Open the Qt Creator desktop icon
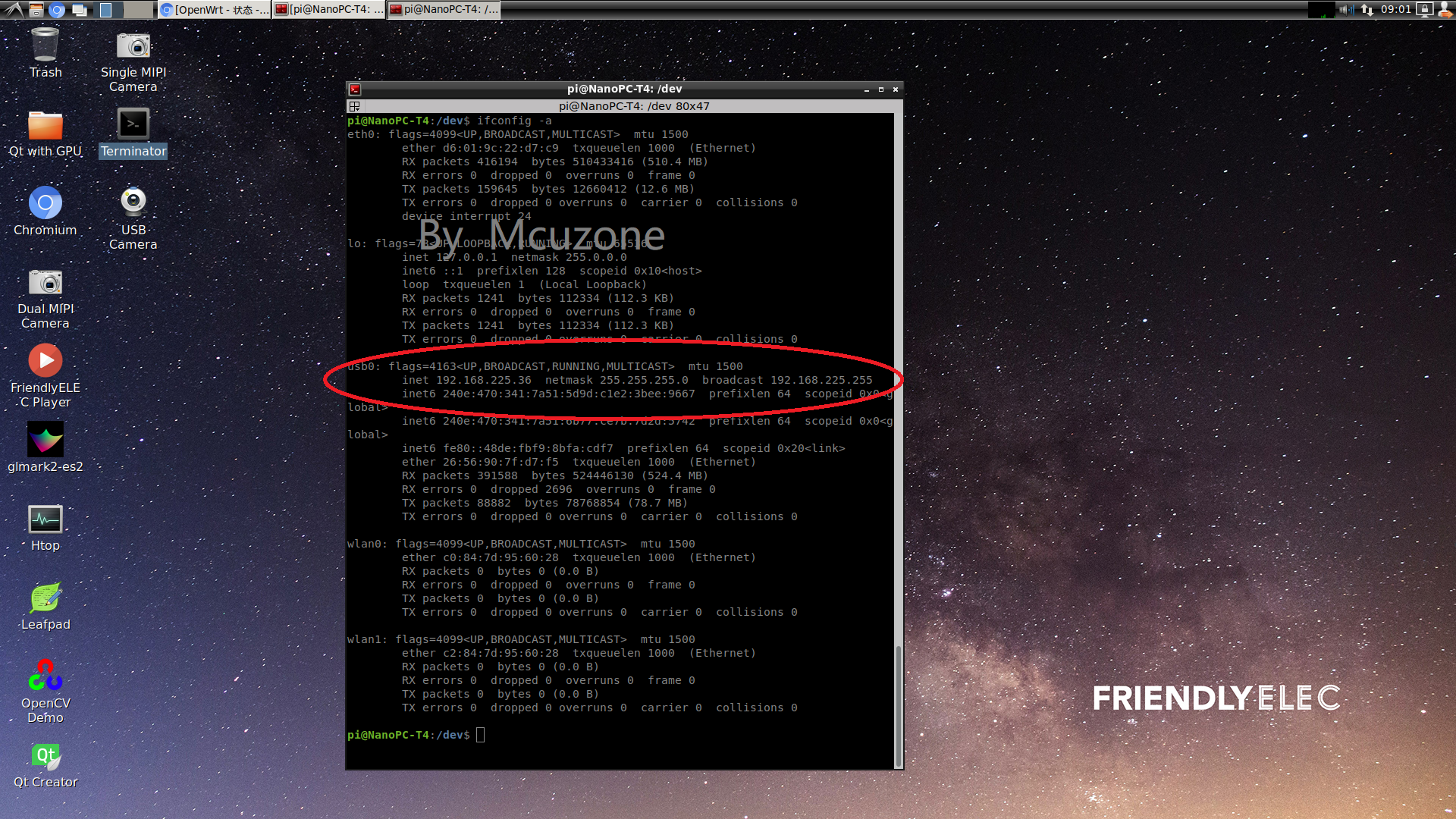 pos(45,764)
